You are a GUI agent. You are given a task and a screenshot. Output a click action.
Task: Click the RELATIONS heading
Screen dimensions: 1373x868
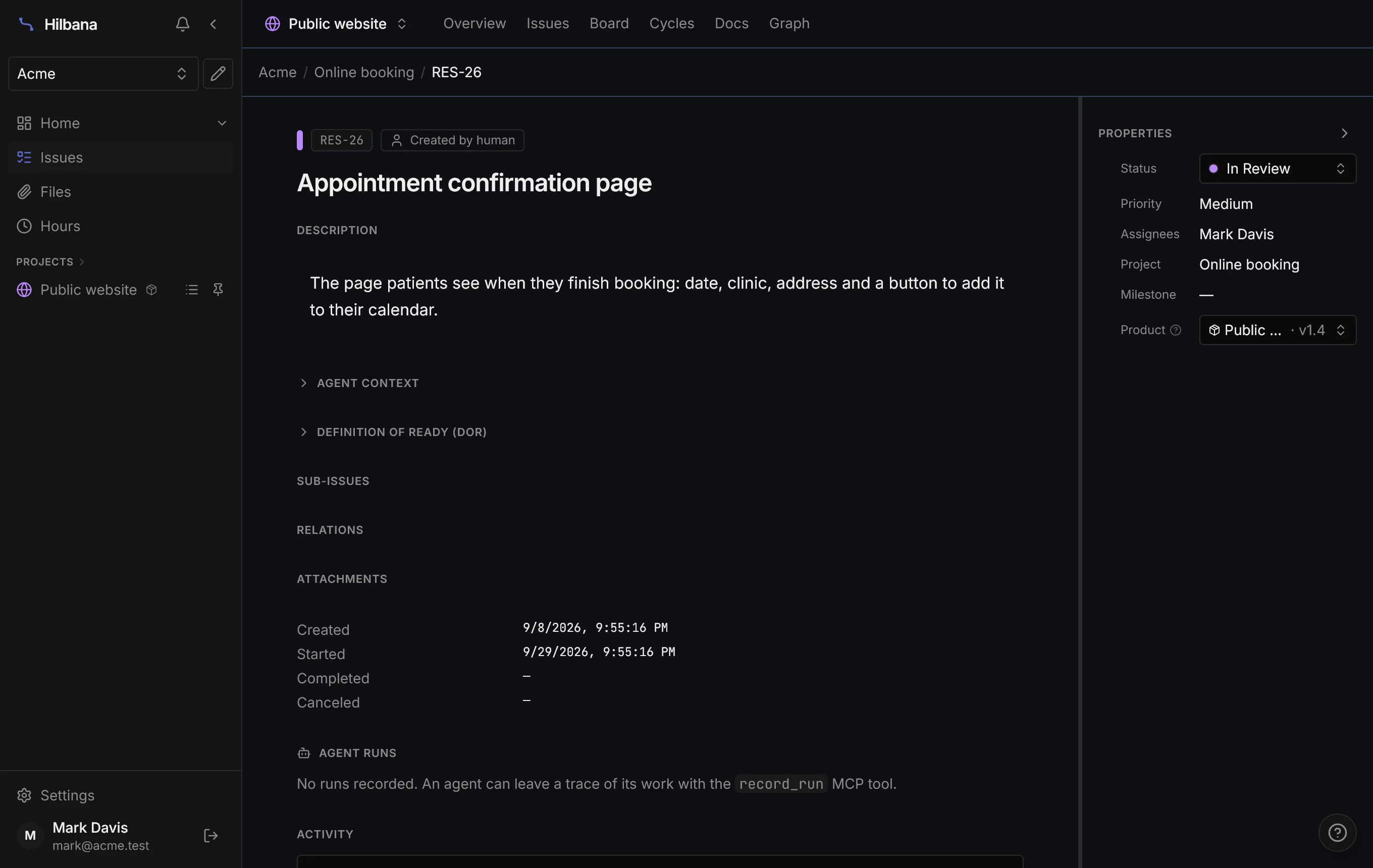click(330, 530)
